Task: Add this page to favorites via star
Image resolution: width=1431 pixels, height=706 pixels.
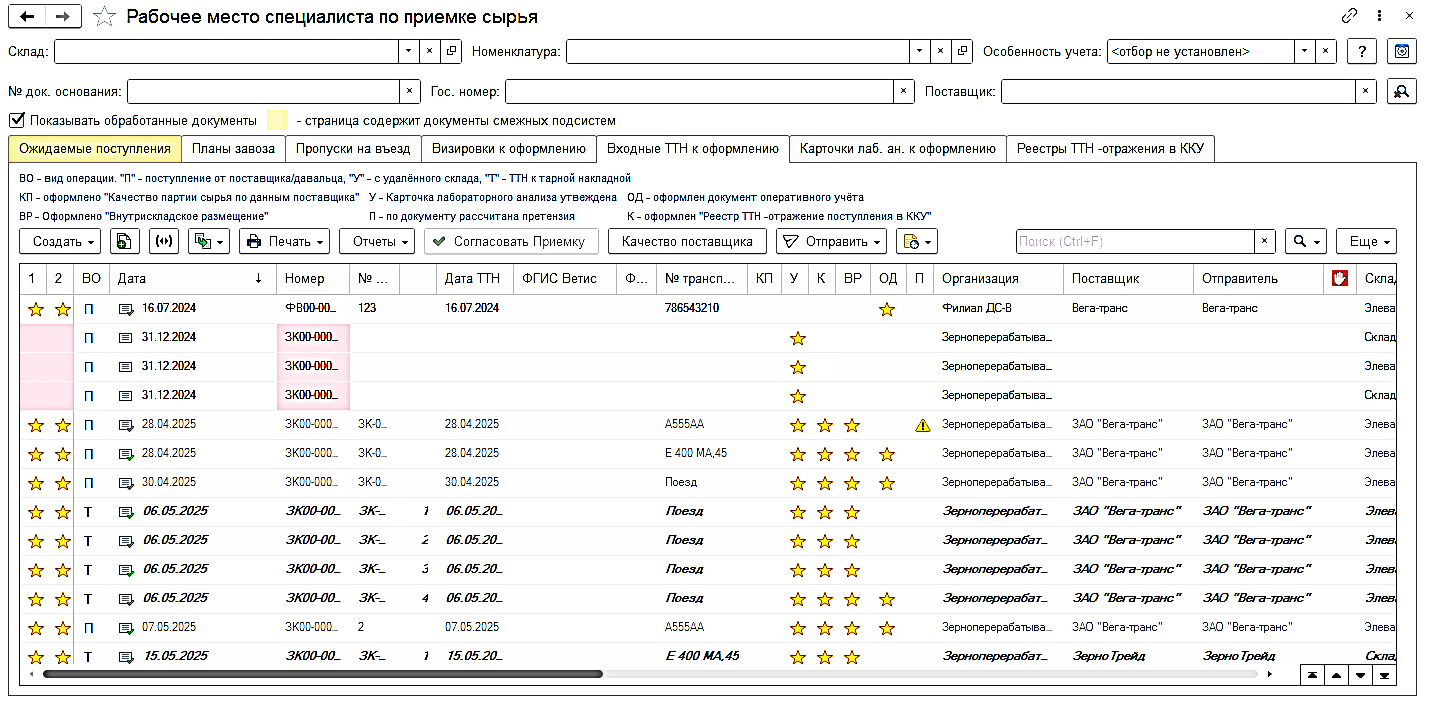Action: (x=103, y=17)
